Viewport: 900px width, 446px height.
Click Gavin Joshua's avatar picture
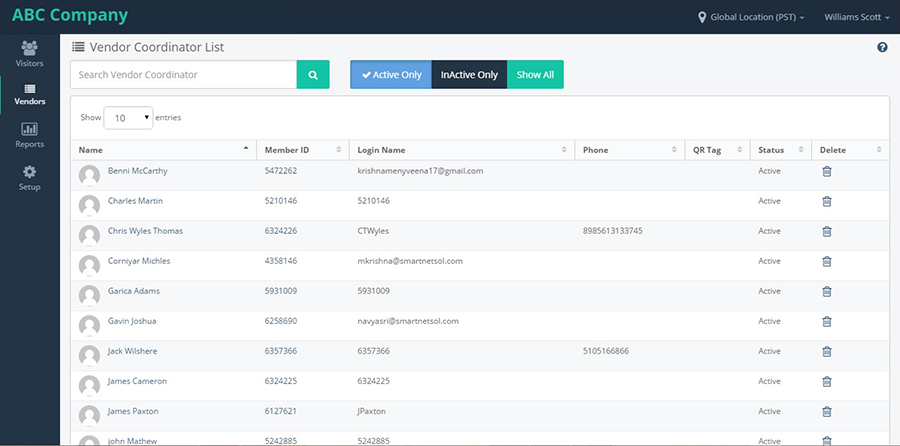(89, 325)
